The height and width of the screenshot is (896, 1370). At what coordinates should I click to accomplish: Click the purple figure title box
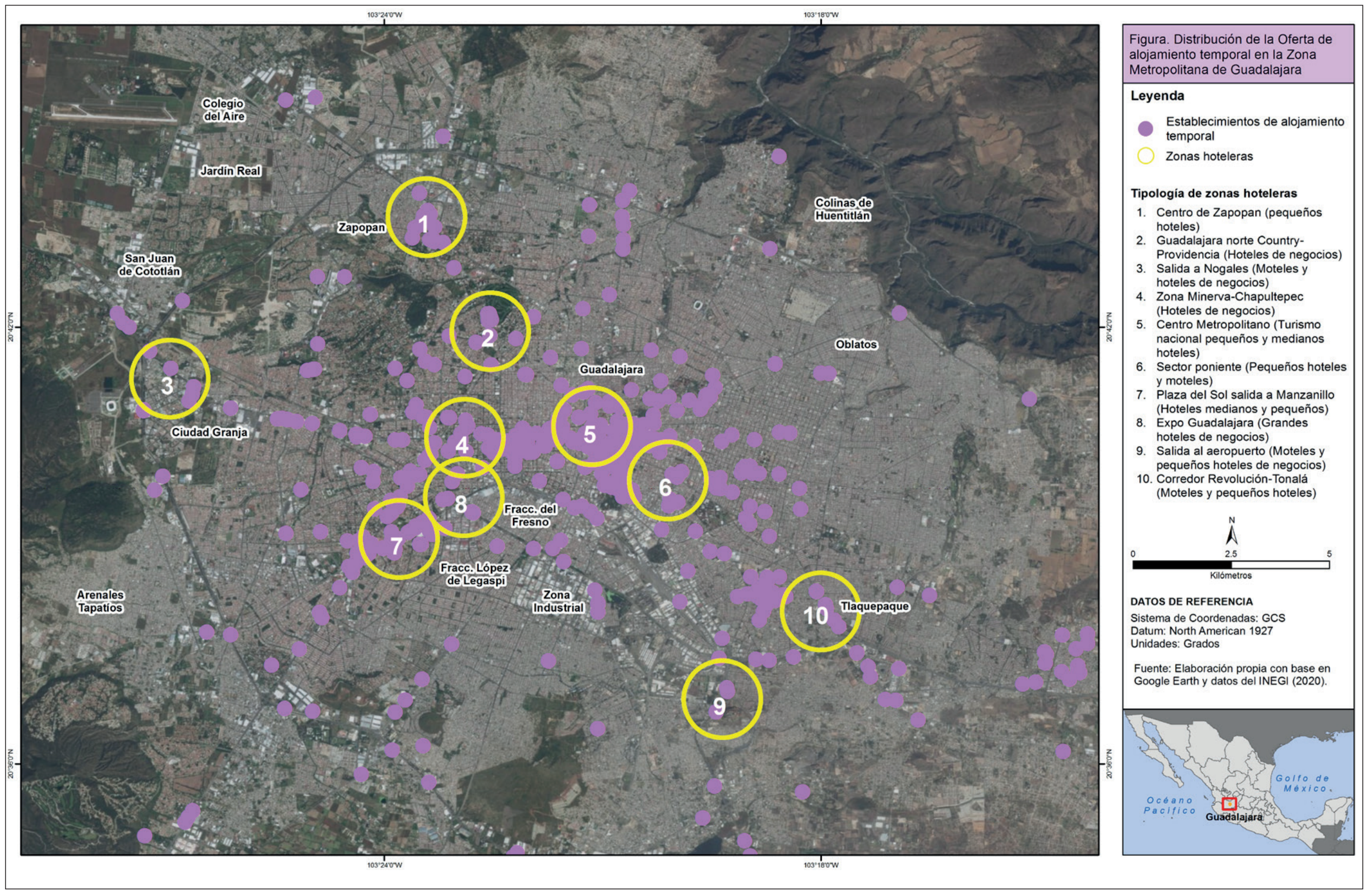pyautogui.click(x=1237, y=54)
